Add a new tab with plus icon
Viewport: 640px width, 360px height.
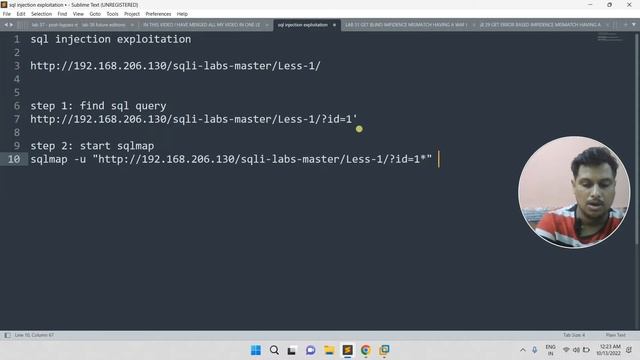point(625,25)
